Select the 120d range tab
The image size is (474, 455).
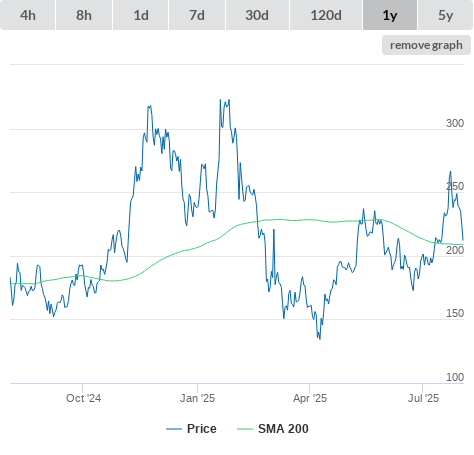tap(326, 15)
